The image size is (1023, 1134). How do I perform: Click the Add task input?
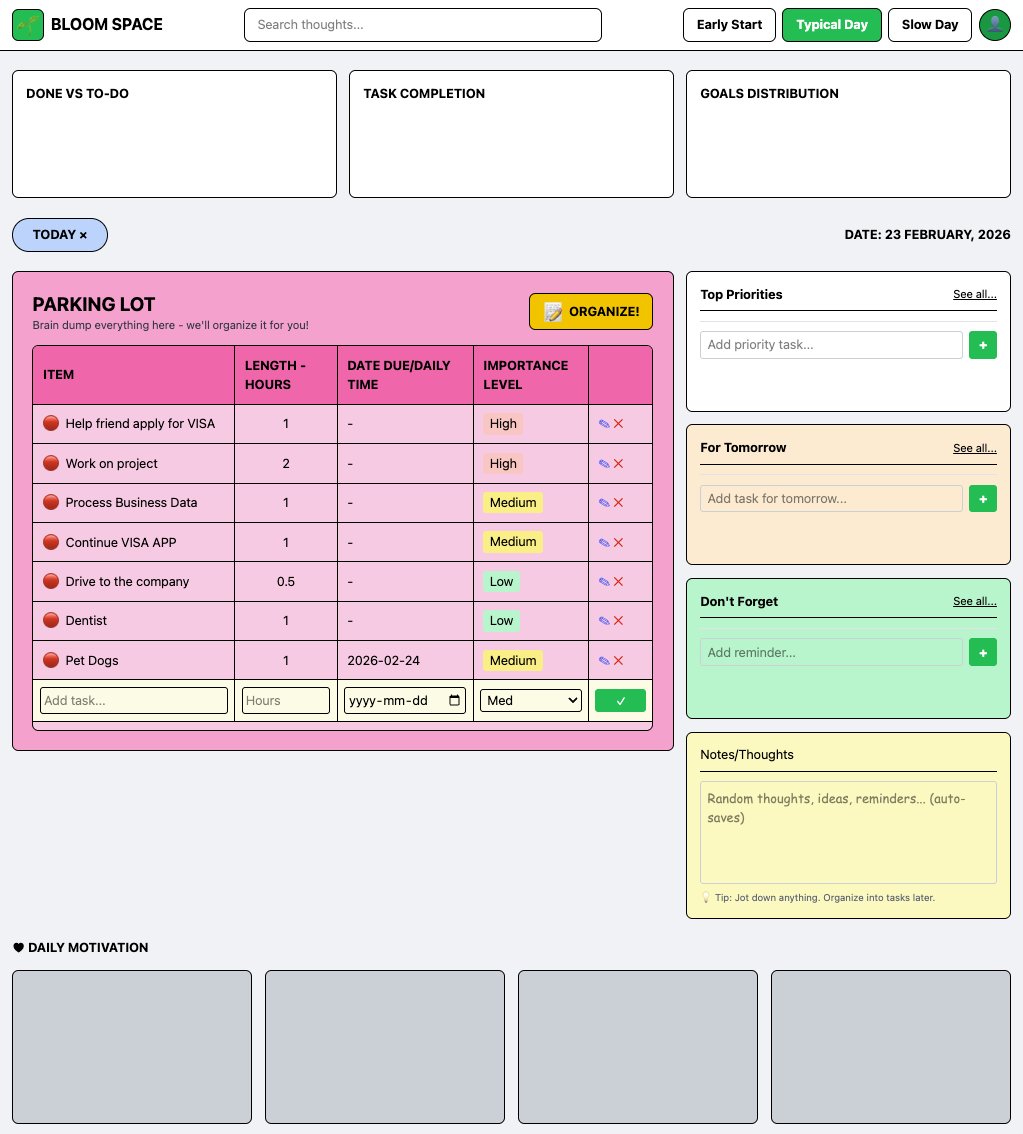coord(134,700)
